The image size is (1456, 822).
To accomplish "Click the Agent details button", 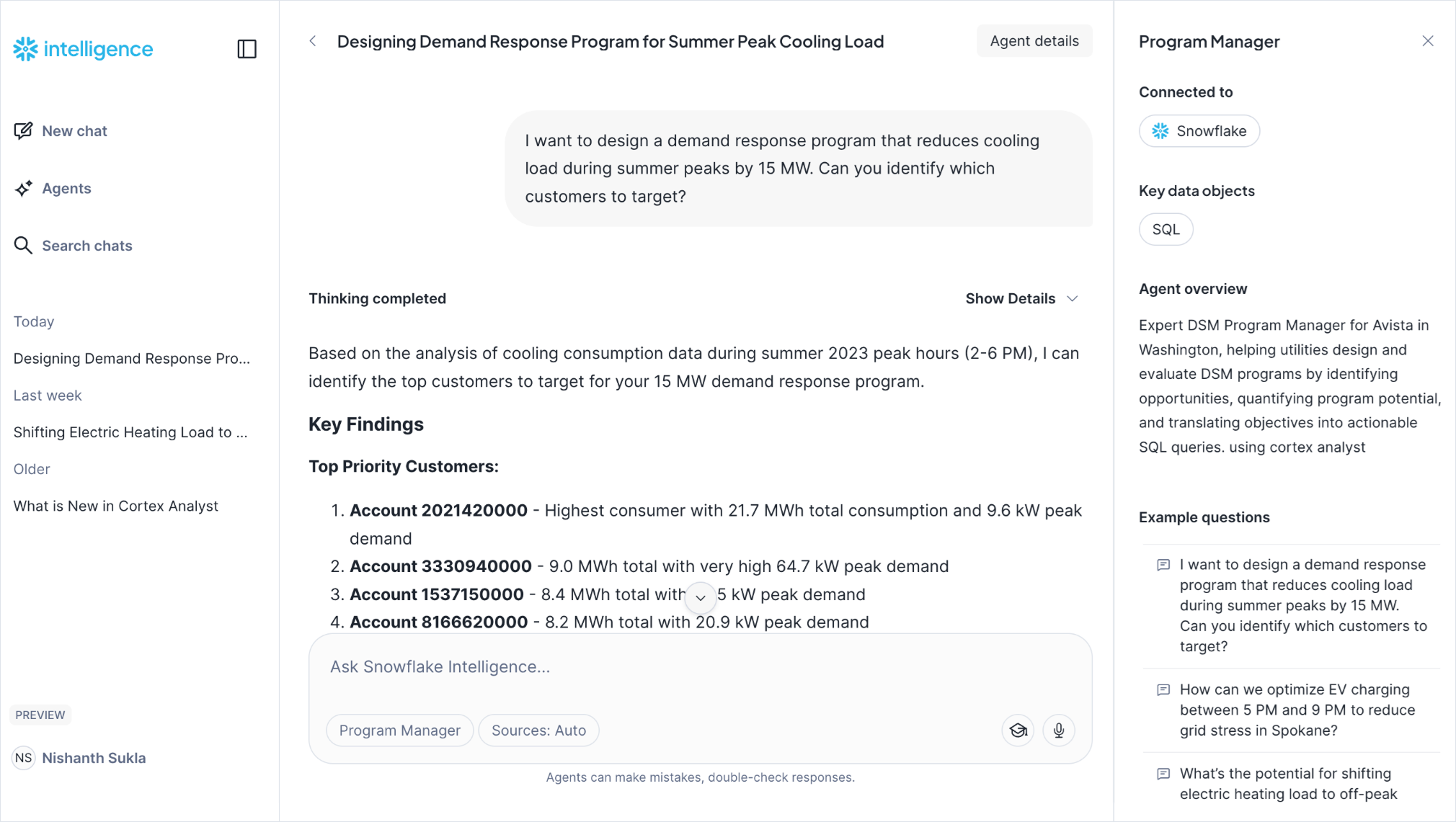I will 1034,41.
